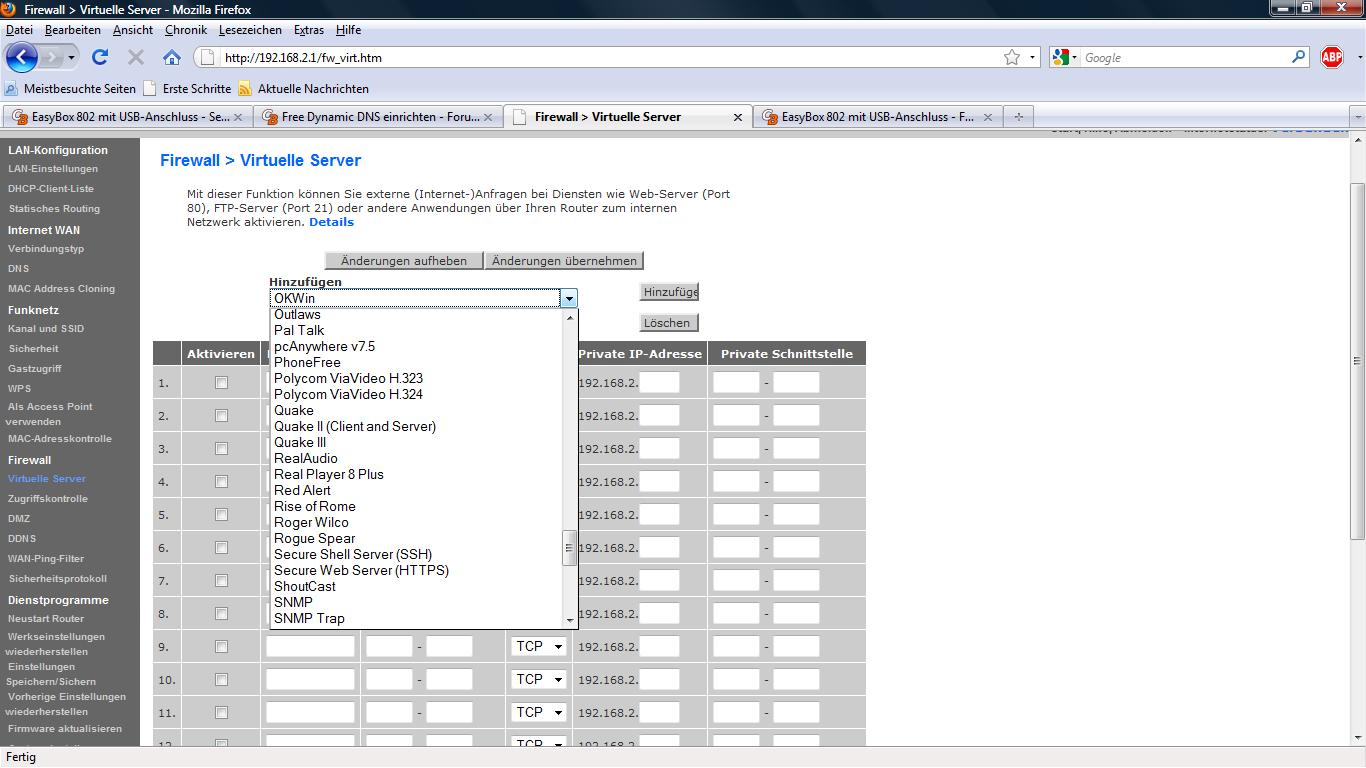Open the URL history dropdown arrow
The height and width of the screenshot is (768, 1366).
(x=1033, y=58)
